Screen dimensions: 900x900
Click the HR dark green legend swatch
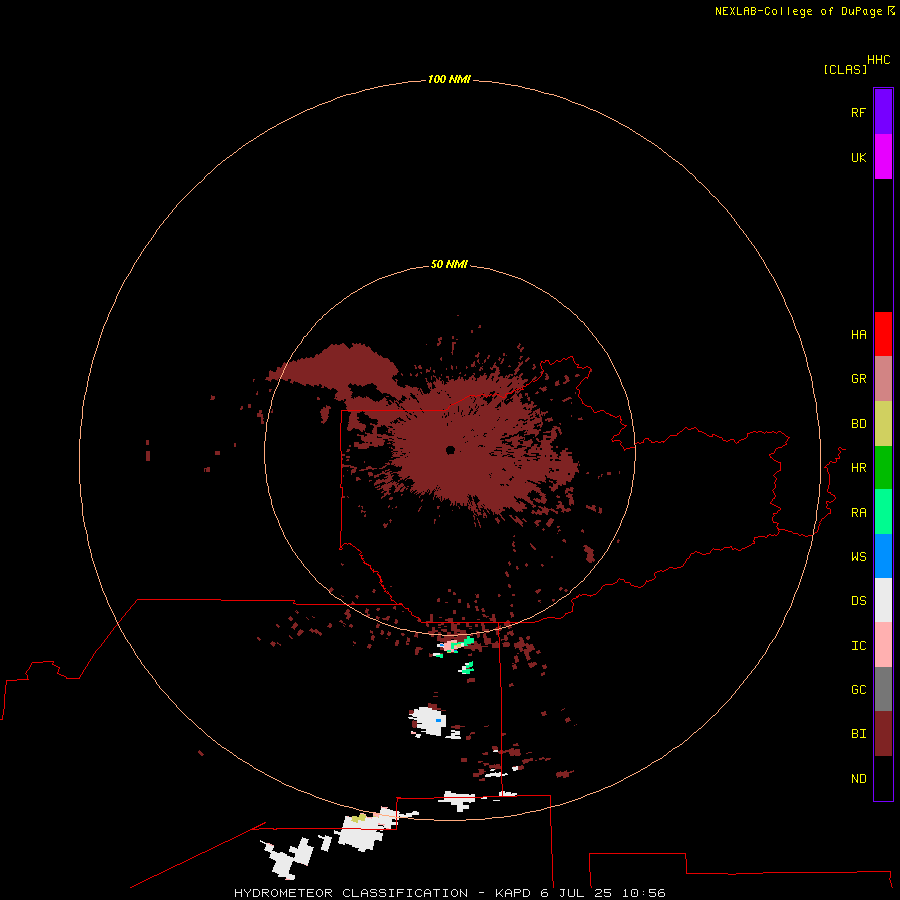(883, 468)
